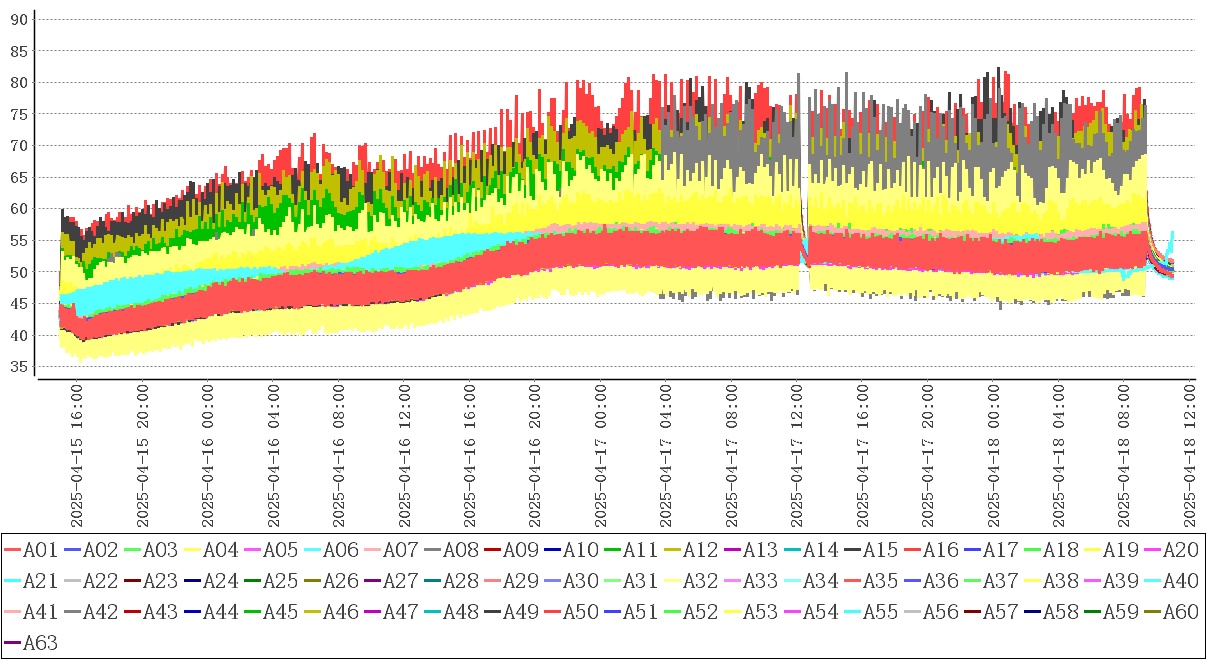Click the gray line swatch beside A08
The height and width of the screenshot is (660, 1207).
coord(433,550)
